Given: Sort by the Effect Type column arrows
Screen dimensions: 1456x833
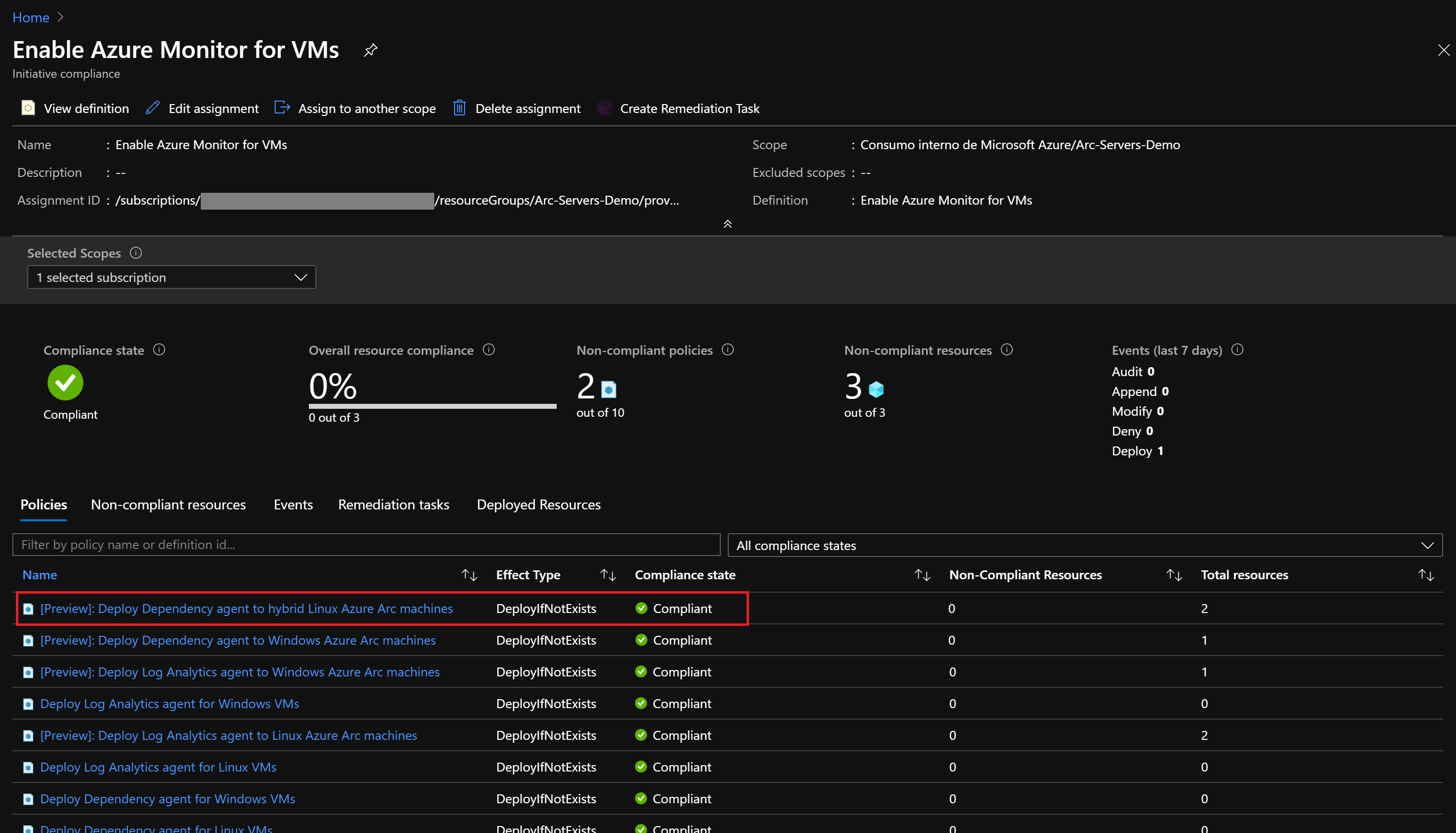Looking at the screenshot, I should 608,575.
